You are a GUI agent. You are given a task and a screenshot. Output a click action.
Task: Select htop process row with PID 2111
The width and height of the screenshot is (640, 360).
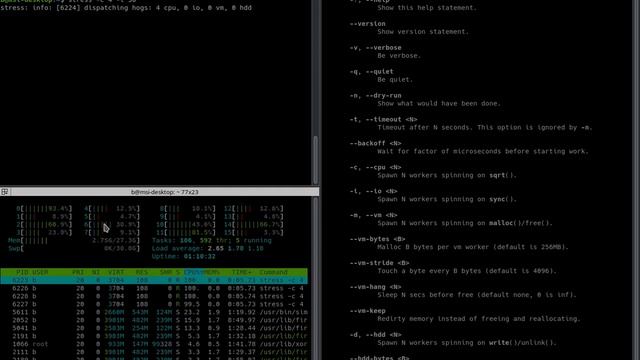click(154, 352)
